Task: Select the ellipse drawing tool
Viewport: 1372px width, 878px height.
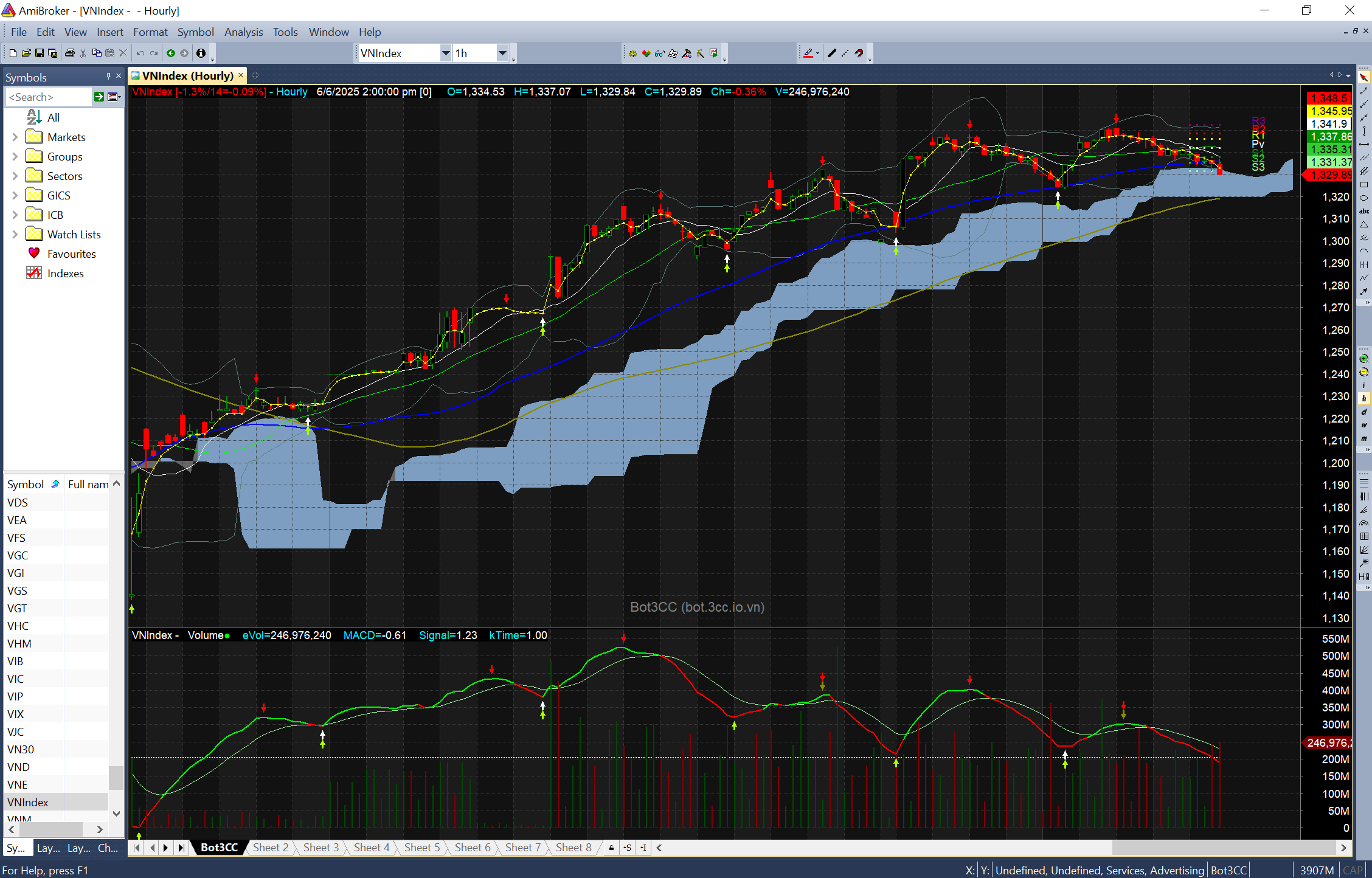Action: 1364,198
